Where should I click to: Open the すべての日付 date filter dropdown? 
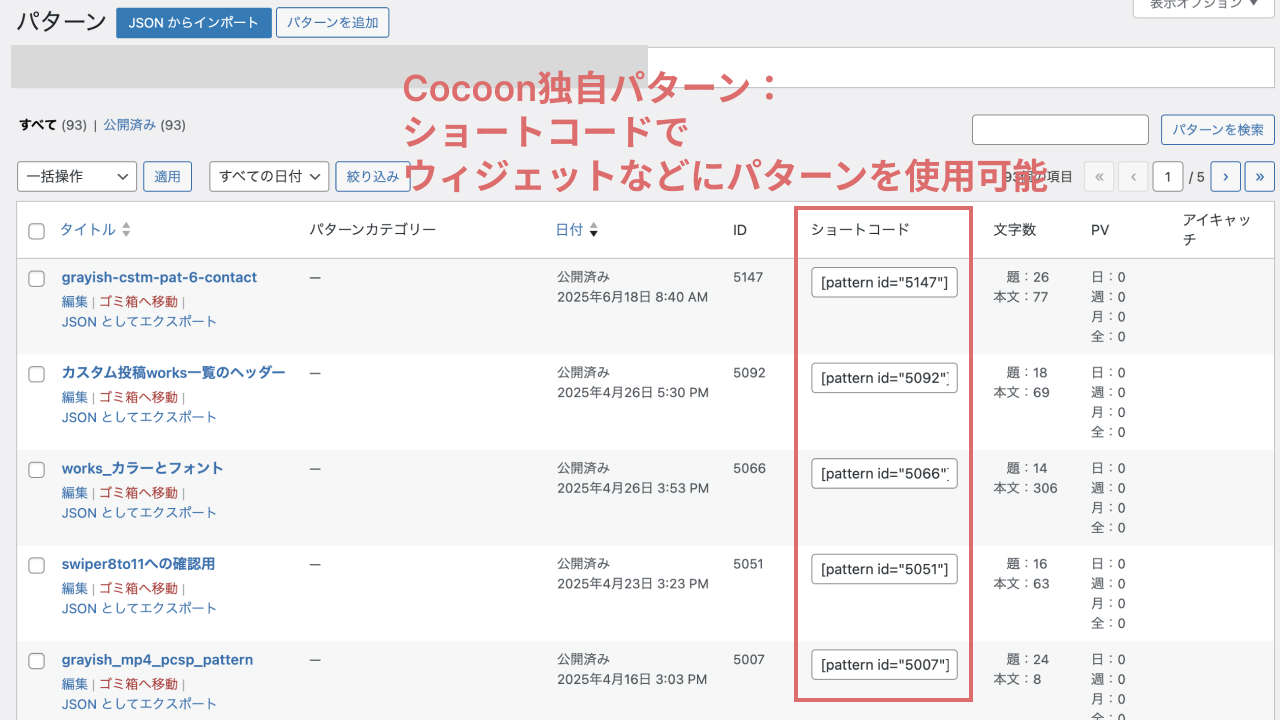click(269, 176)
